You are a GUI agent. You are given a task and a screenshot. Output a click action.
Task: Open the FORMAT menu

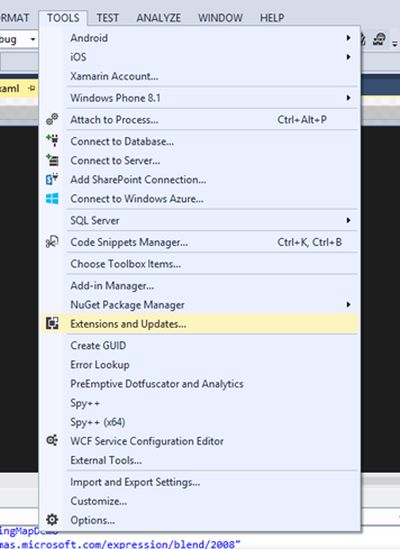[x=14, y=18]
